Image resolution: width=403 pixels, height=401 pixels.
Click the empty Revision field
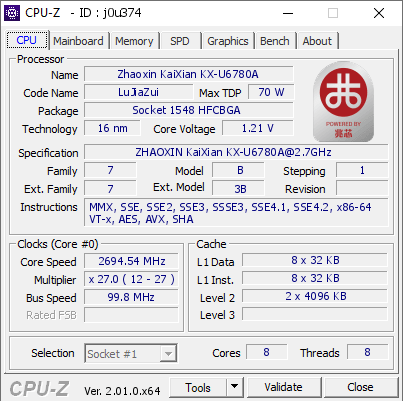coord(362,188)
